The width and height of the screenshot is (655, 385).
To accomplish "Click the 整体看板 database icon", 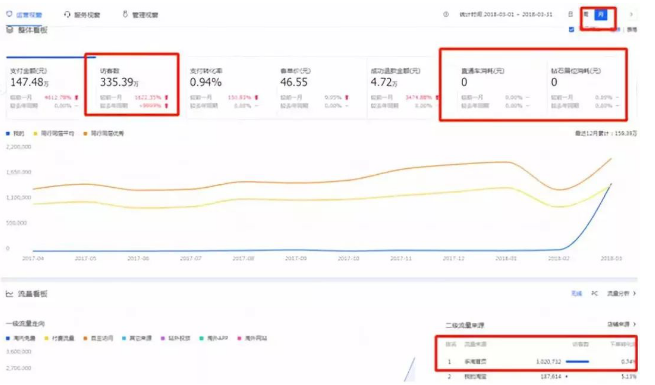I will (10, 30).
